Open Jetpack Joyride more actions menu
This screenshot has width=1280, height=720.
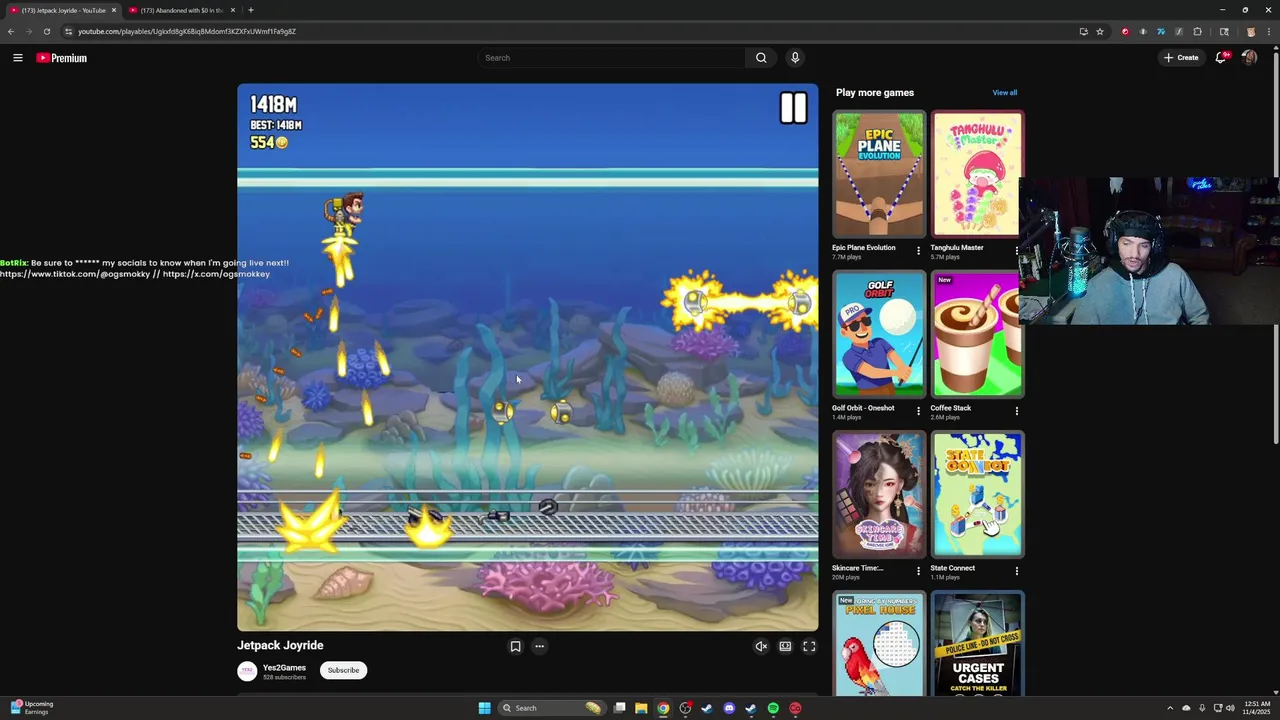coord(539,646)
